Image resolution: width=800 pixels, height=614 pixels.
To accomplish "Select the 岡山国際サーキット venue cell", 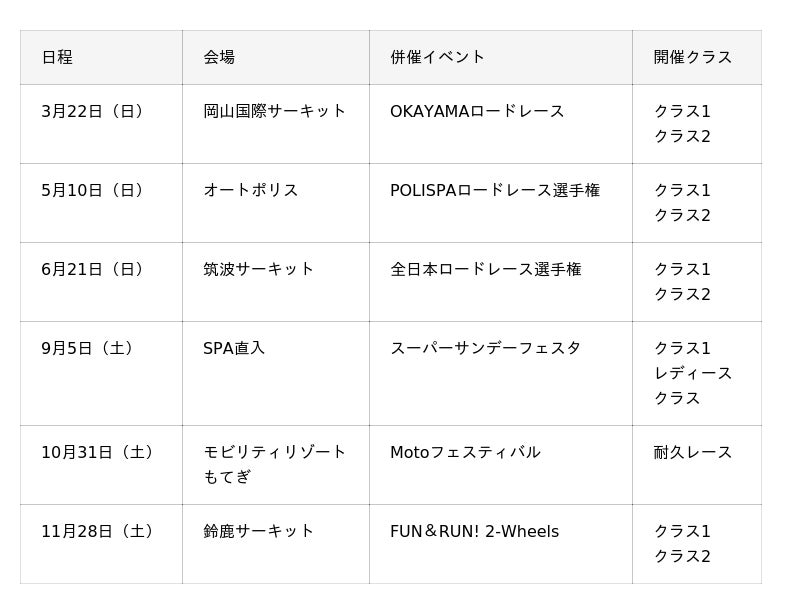I will (274, 111).
